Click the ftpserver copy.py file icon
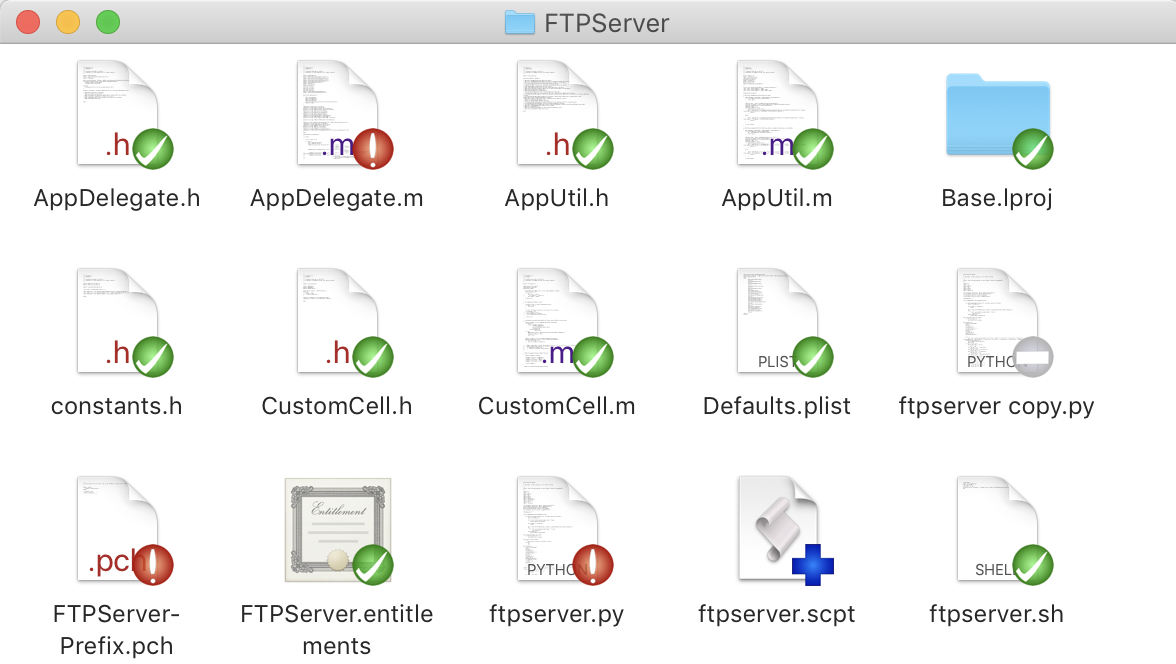The width and height of the screenshot is (1176, 664). pos(997,321)
